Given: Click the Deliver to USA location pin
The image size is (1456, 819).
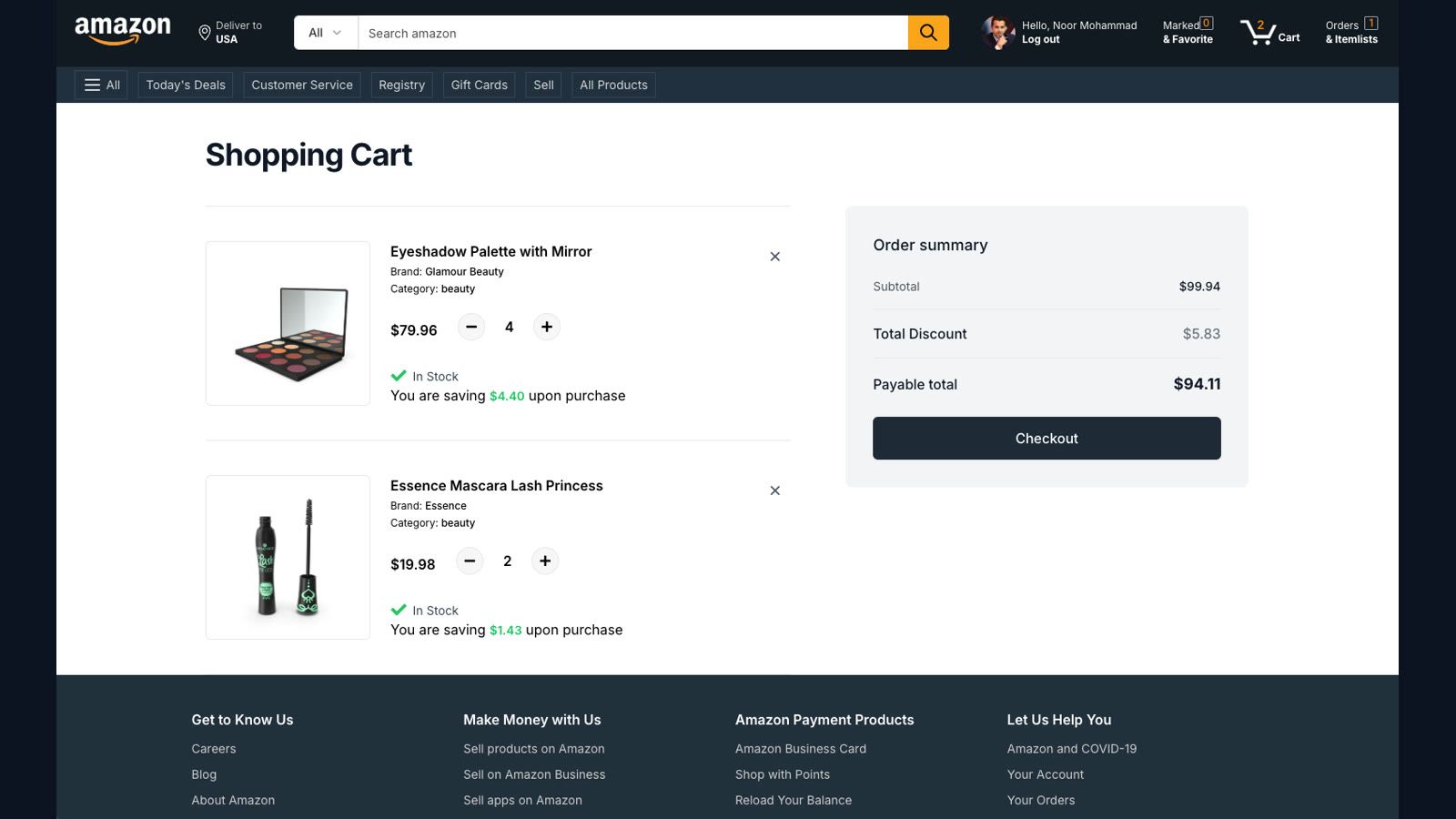Looking at the screenshot, I should 205,33.
